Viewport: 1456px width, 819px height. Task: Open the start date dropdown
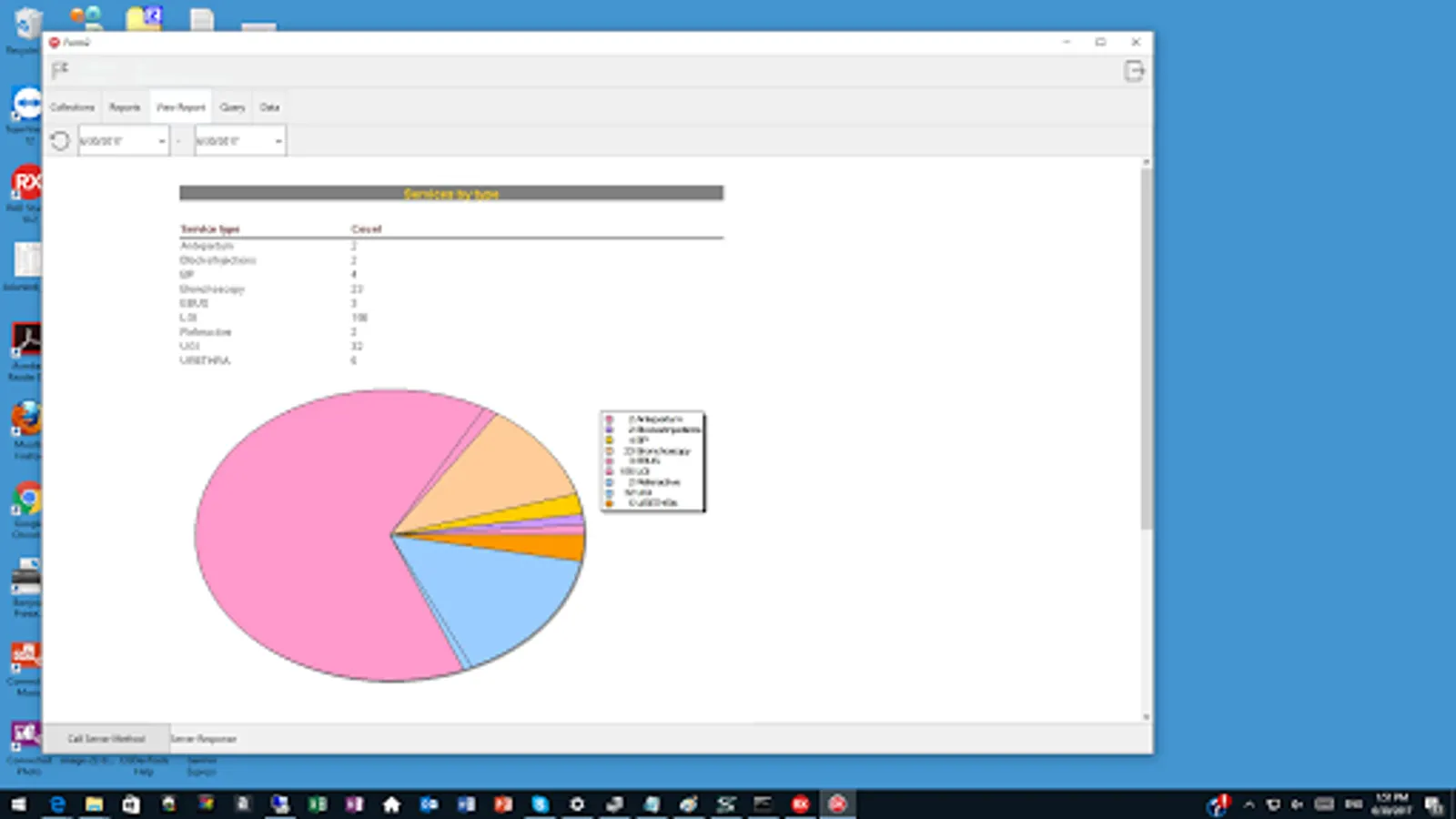(161, 140)
